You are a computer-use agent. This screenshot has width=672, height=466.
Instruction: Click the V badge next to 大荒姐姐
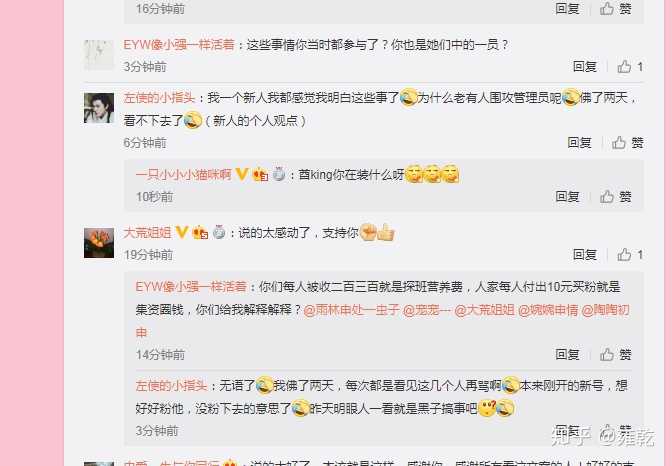coord(182,232)
